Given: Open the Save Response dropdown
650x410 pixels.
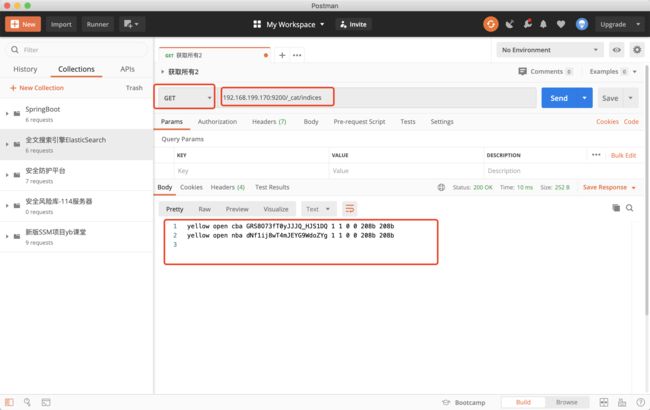Looking at the screenshot, I should pyautogui.click(x=609, y=187).
